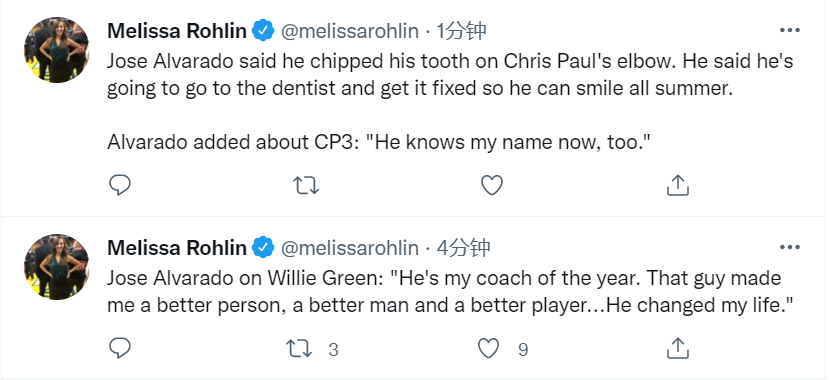Reply to the chipped tooth tweet
The image size is (829, 380).
(x=120, y=185)
